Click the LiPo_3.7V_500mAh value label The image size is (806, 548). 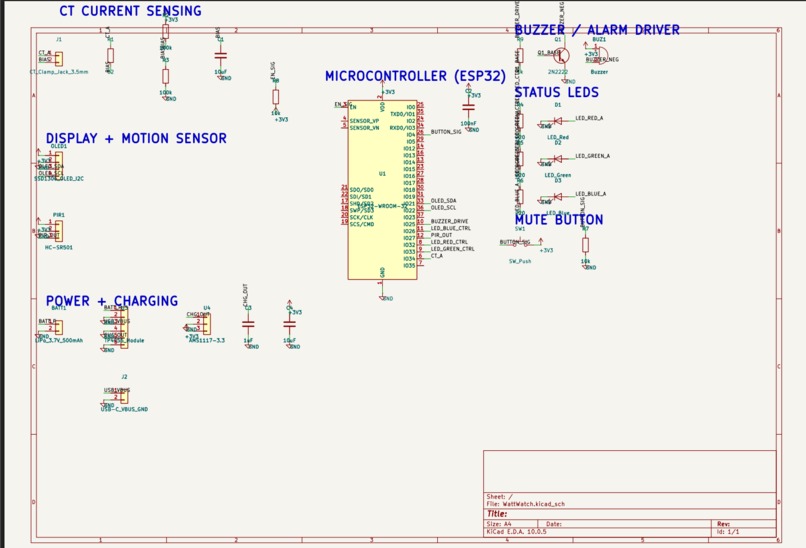click(x=59, y=341)
